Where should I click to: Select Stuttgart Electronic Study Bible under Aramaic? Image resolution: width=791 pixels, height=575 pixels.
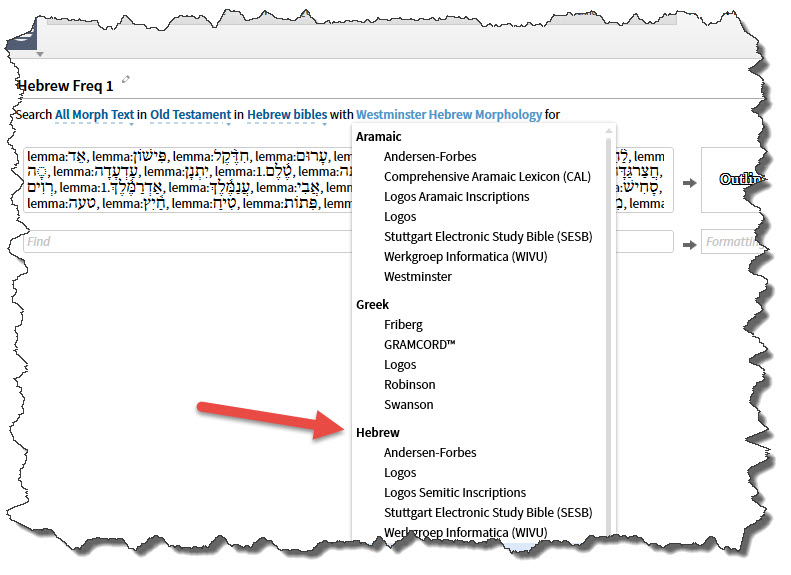488,237
